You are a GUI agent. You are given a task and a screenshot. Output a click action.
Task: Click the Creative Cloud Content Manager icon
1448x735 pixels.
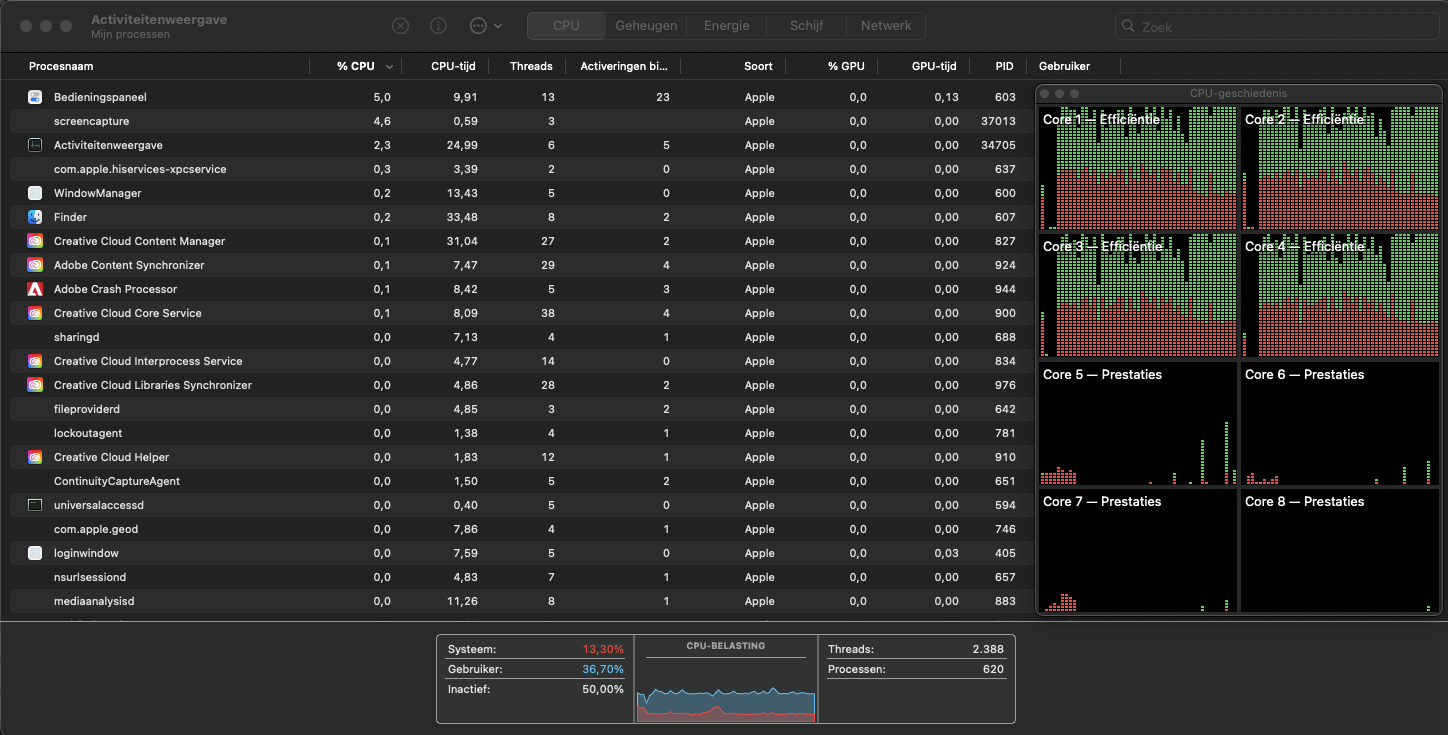[35, 241]
